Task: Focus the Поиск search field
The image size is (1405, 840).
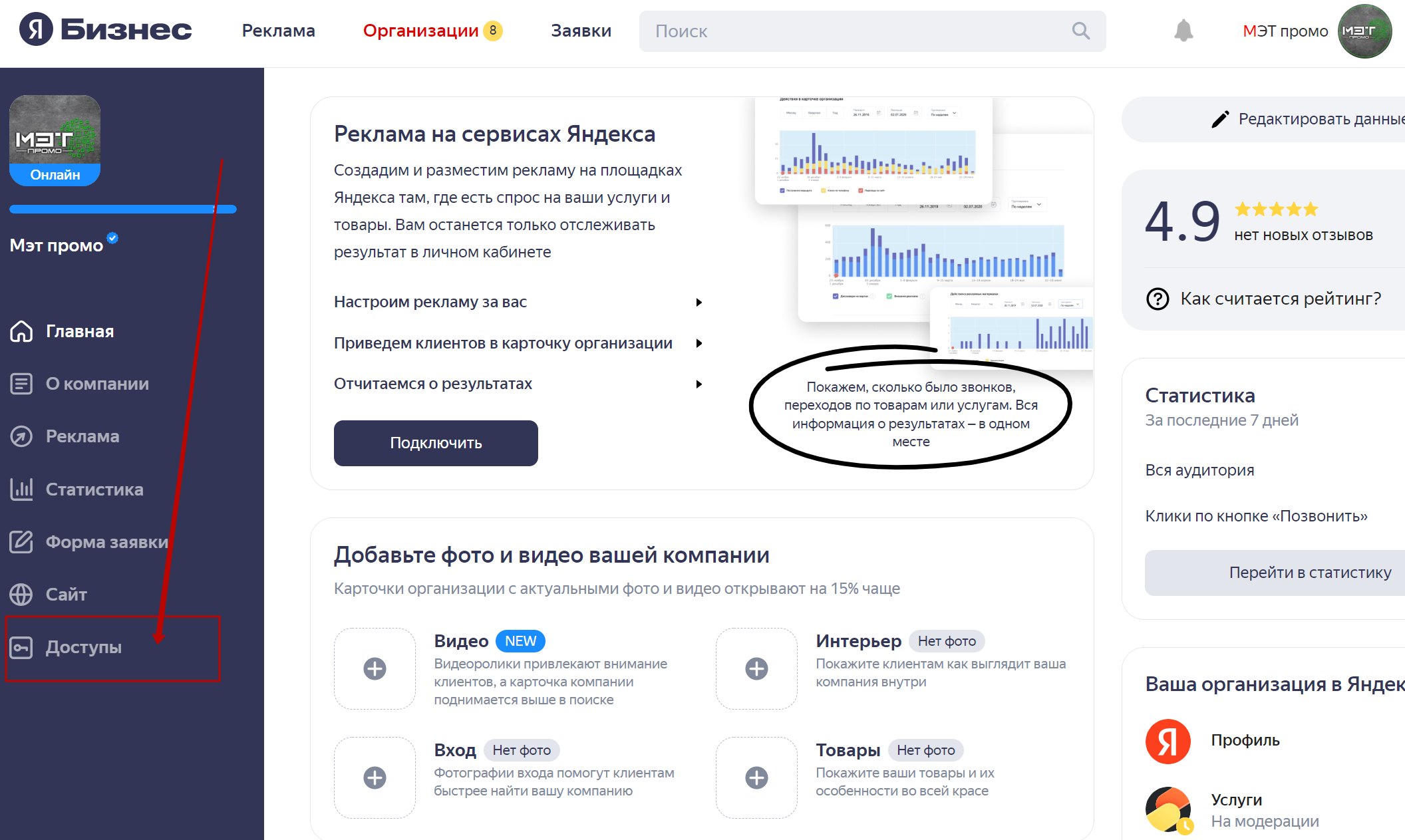Action: (872, 31)
